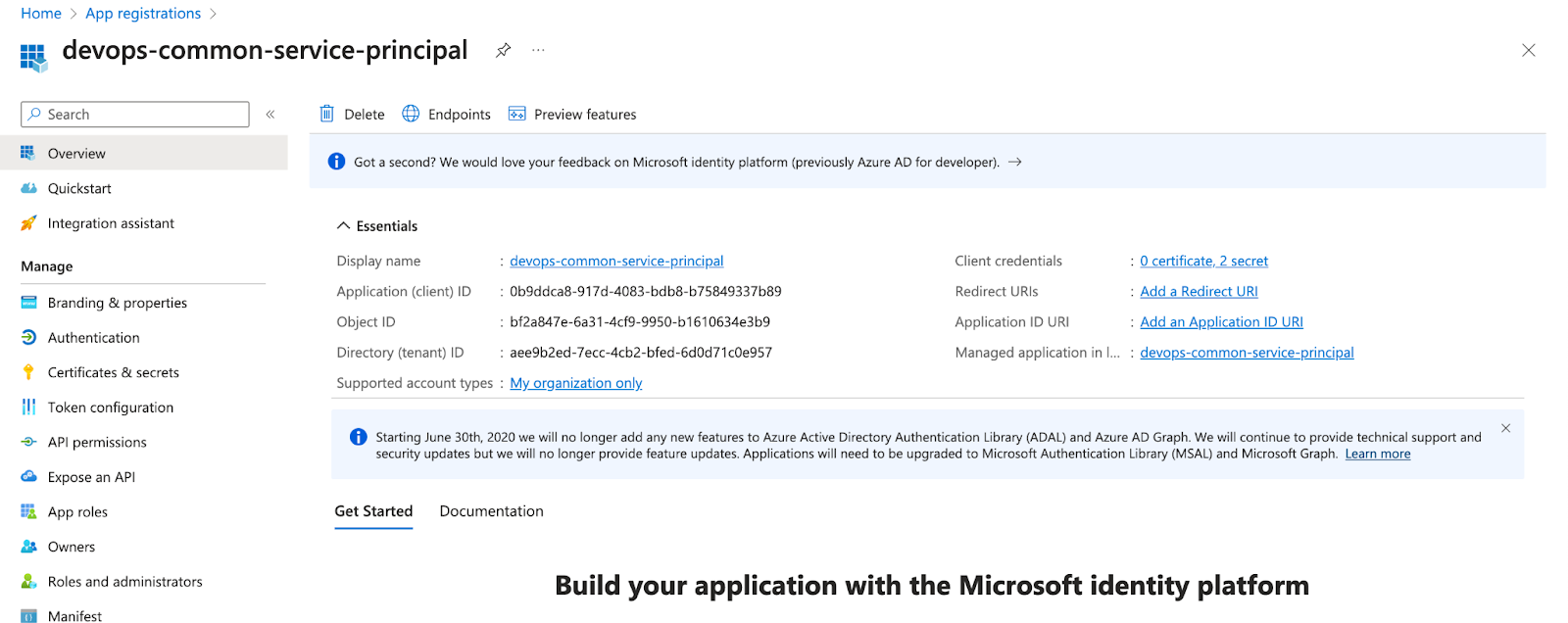Click the Endpoints globe icon
This screenshot has height=623, width=1568.
(411, 114)
